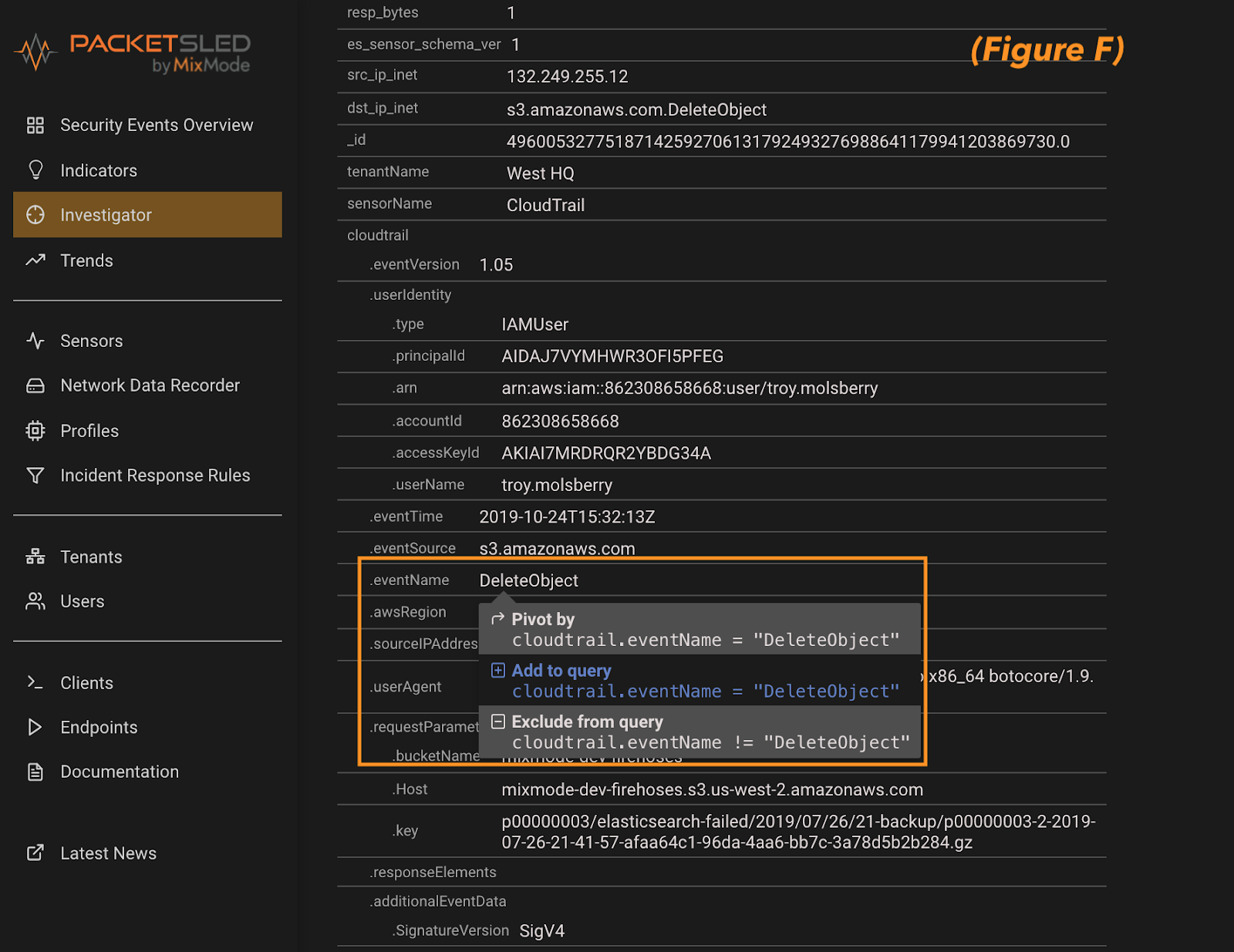Viewport: 1234px width, 952px height.
Task: Click the Documentation page icon
Action: point(35,772)
